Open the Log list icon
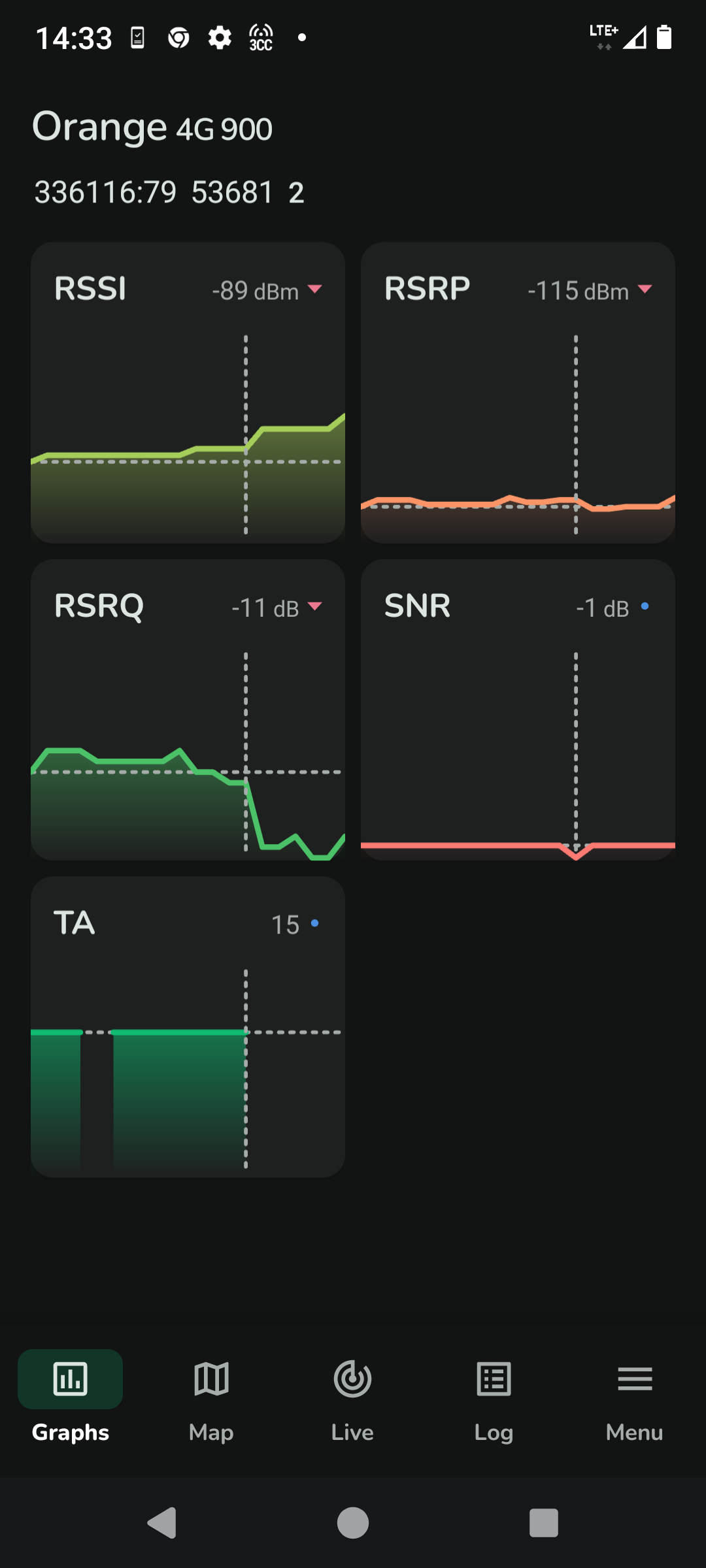The width and height of the screenshot is (706, 1568). click(x=494, y=1379)
